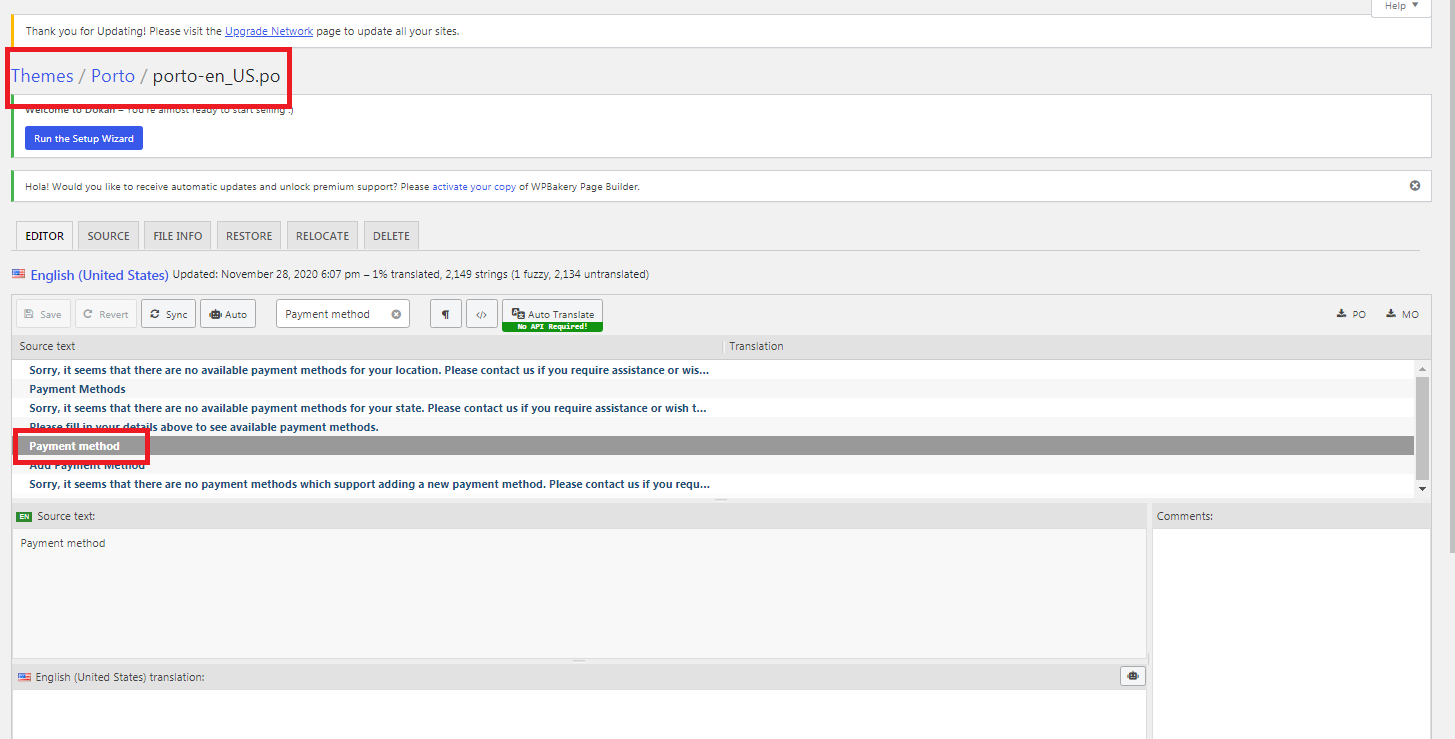Follow the activate your copy link
Image resolution: width=1455 pixels, height=739 pixels.
pos(474,186)
